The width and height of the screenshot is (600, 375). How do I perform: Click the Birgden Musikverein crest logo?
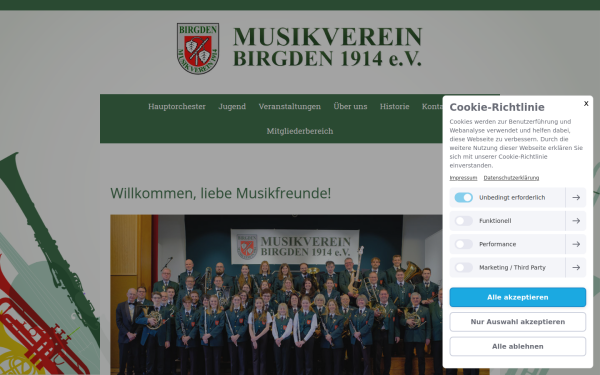[198, 48]
